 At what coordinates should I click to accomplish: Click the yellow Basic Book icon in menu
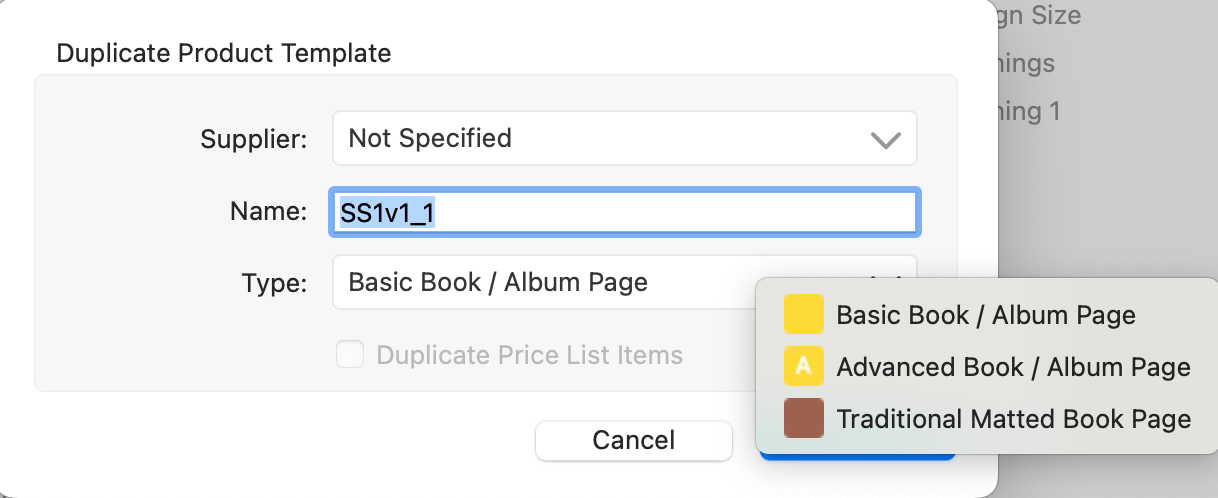pyautogui.click(x=803, y=315)
